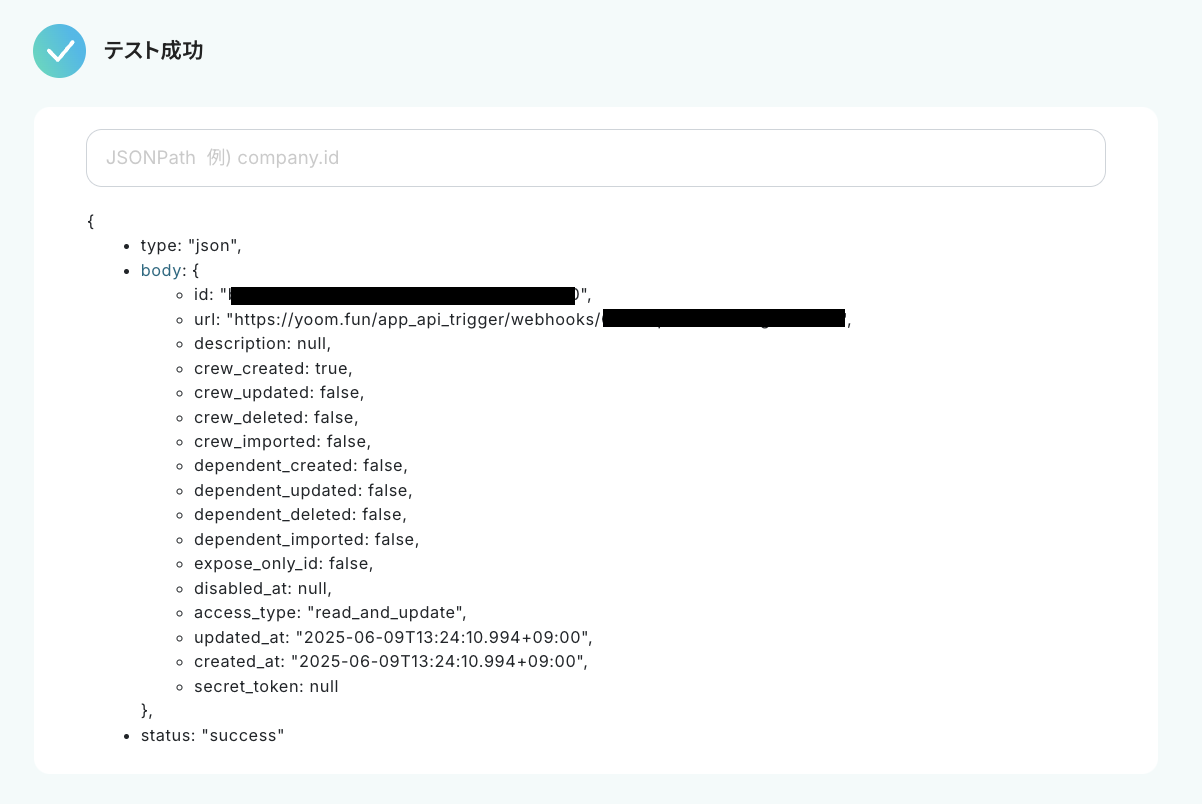The height and width of the screenshot is (804, 1202).
Task: Click the dependent_created: false entry
Action: point(301,465)
